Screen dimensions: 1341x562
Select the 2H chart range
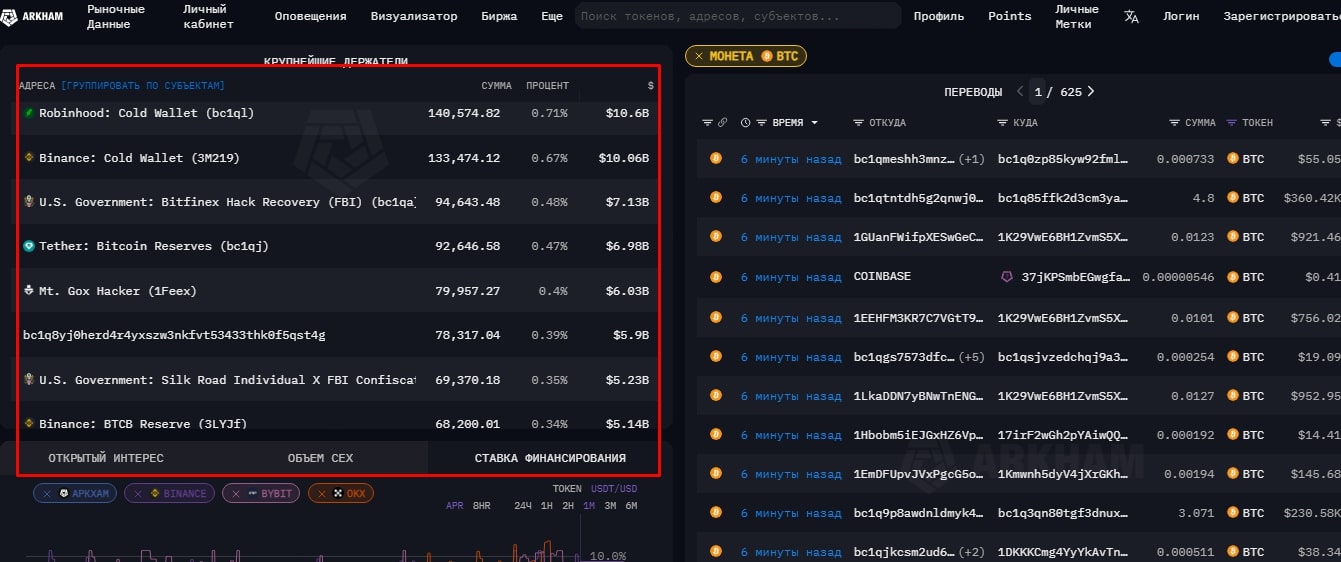point(568,506)
